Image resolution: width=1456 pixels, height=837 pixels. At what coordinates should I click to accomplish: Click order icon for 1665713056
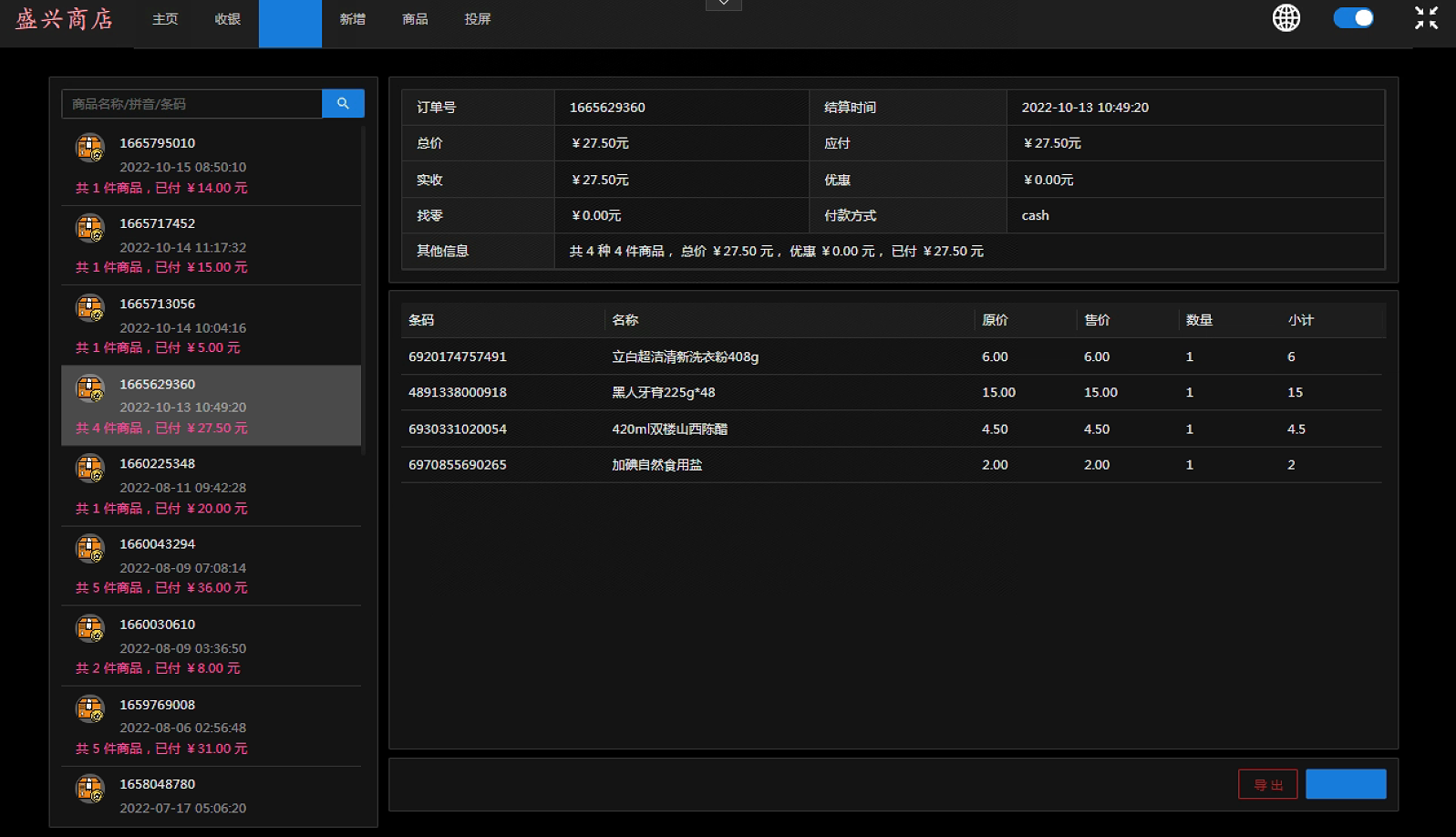click(x=89, y=308)
